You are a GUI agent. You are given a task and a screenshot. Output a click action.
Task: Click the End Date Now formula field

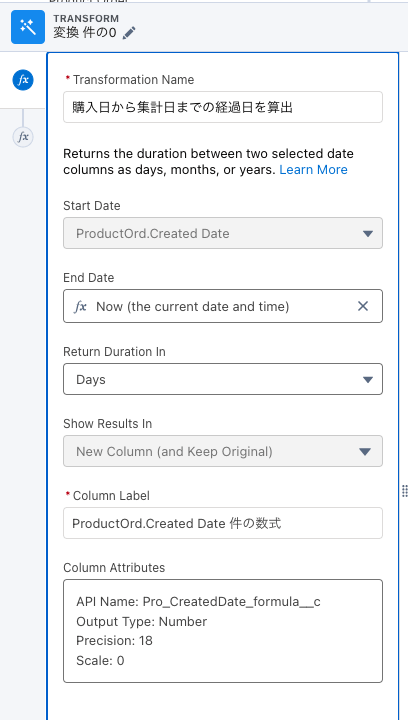[223, 306]
